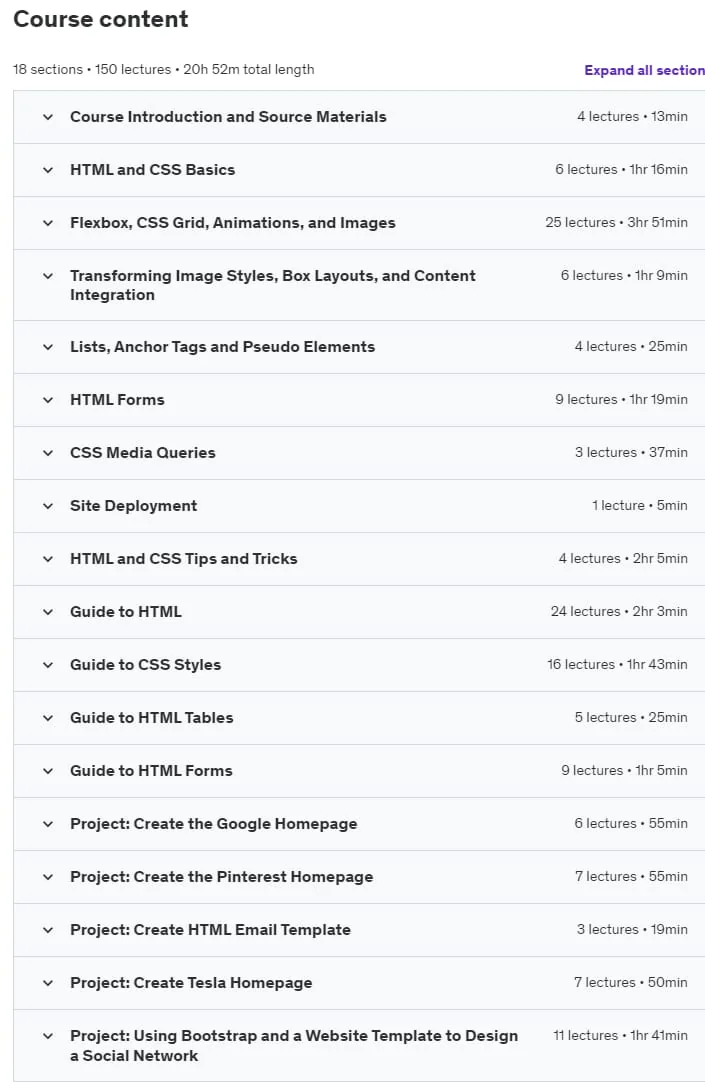Expand all sections link
The height and width of the screenshot is (1082, 705).
coord(644,70)
